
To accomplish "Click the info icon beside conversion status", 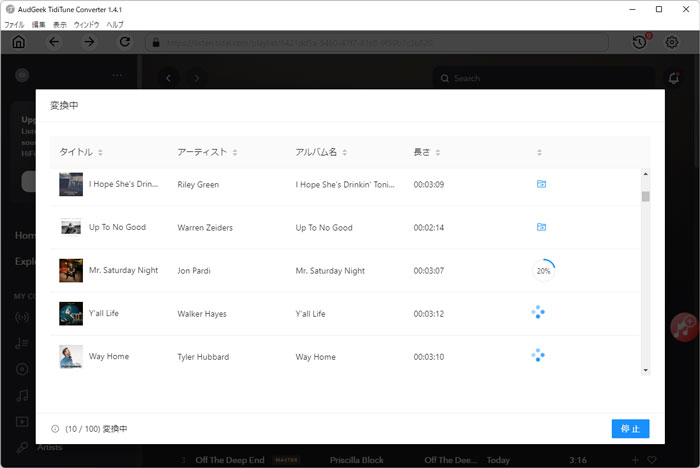I will (x=55, y=429).
